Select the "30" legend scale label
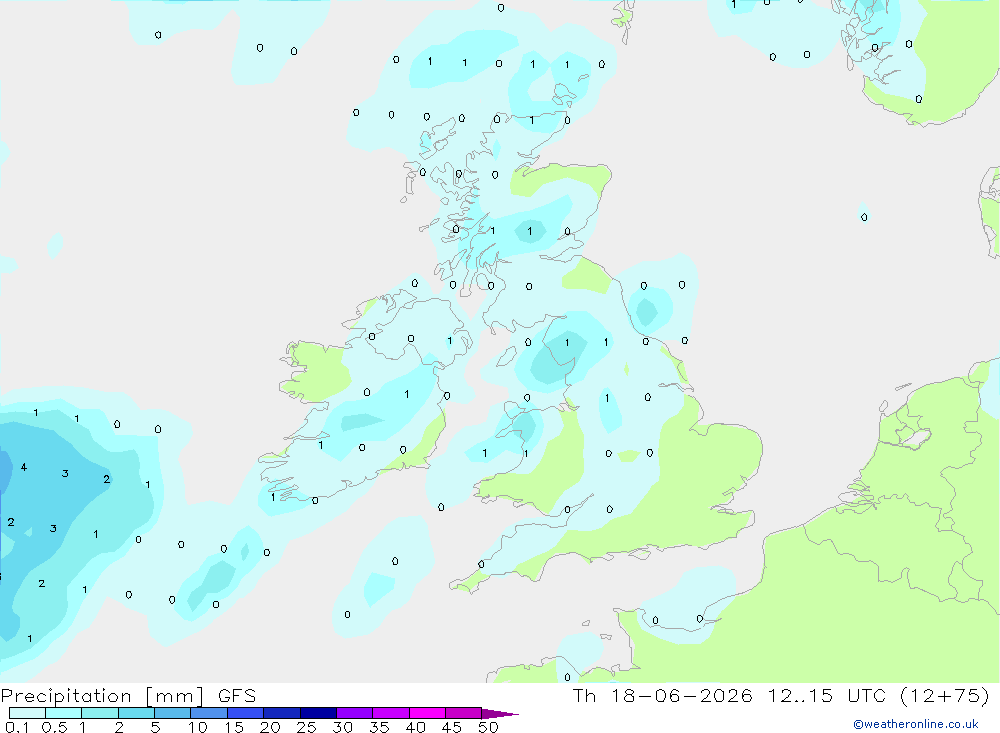This screenshot has width=1000, height=733. coord(342,727)
